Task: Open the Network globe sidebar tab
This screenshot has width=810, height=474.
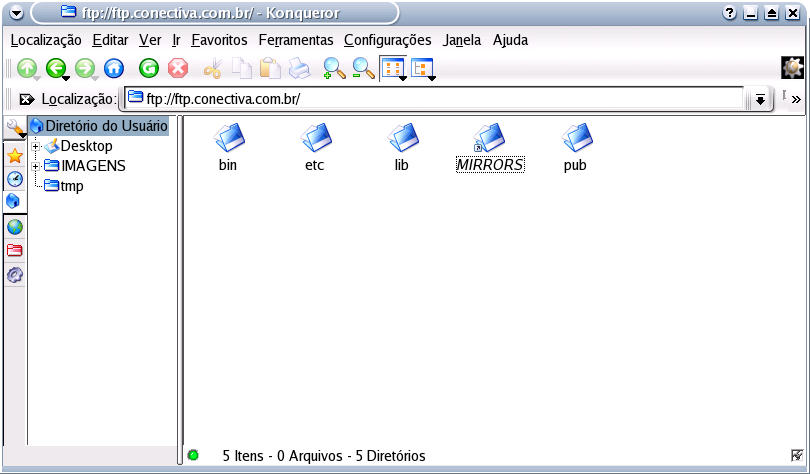Action: (x=15, y=227)
